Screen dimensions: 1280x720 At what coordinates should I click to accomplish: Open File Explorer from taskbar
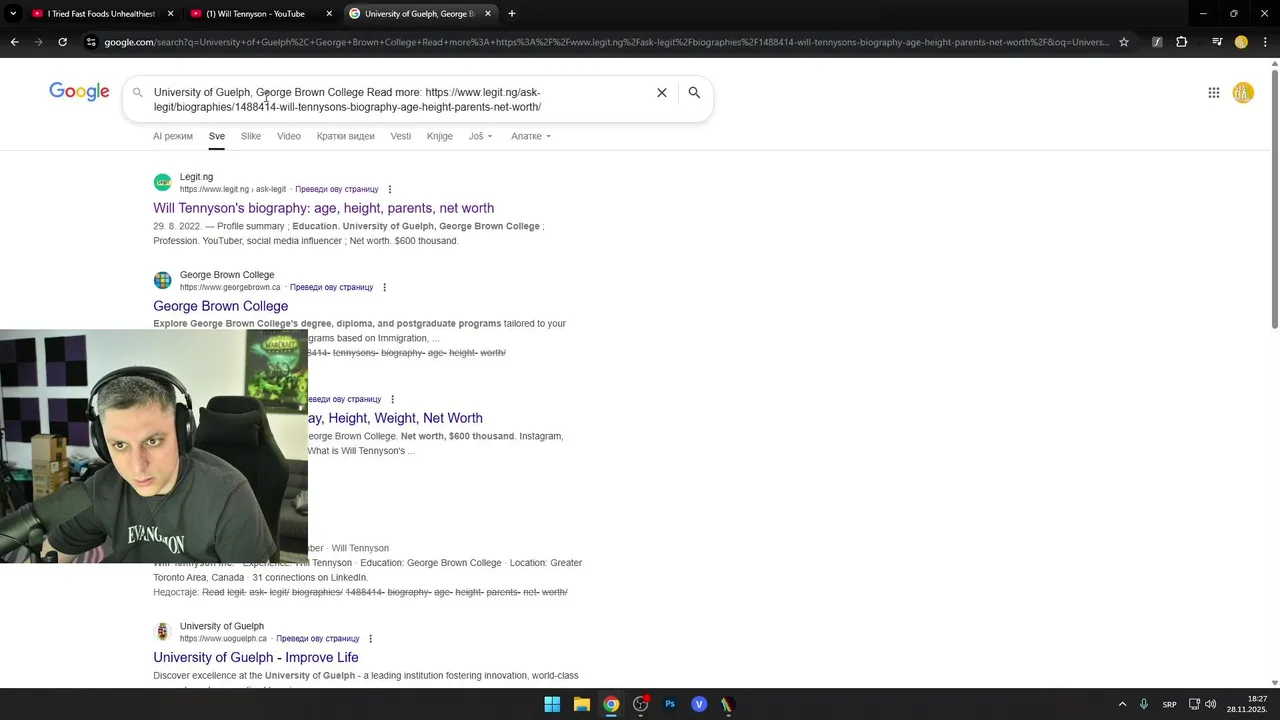pyautogui.click(x=581, y=704)
